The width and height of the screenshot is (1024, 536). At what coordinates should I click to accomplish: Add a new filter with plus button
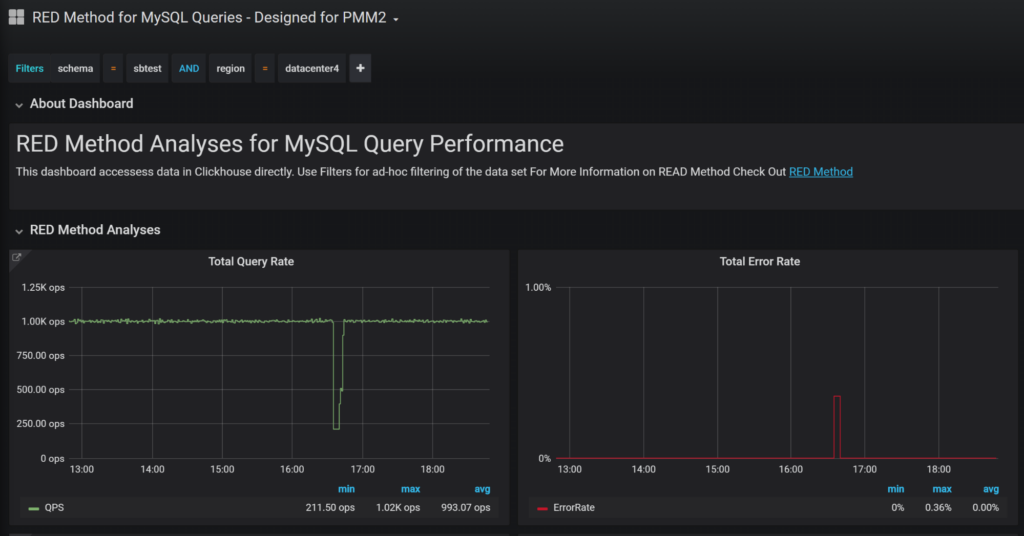360,69
